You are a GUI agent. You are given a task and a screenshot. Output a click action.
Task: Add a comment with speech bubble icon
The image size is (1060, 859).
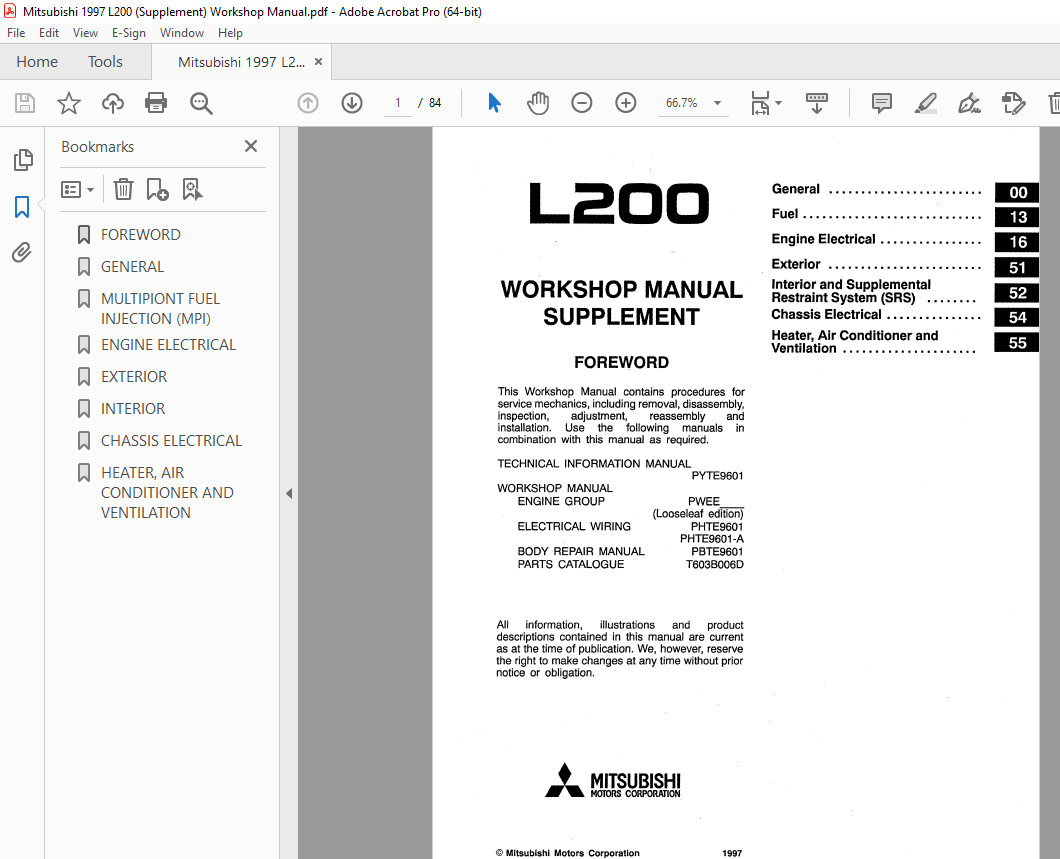[x=882, y=103]
